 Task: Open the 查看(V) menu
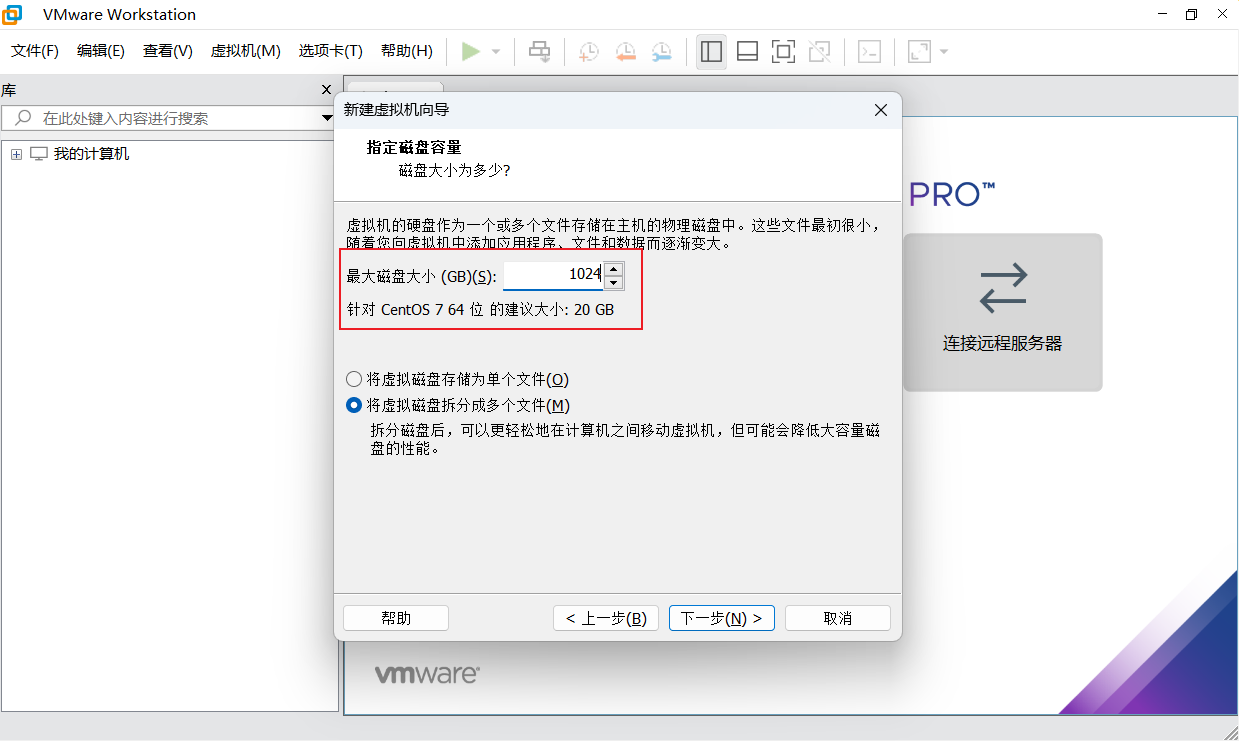click(x=168, y=51)
